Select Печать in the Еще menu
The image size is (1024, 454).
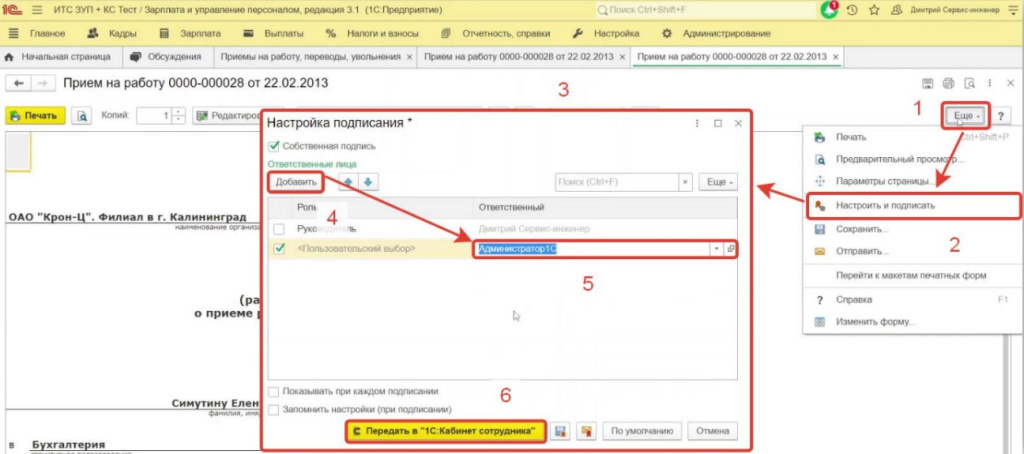913,137
